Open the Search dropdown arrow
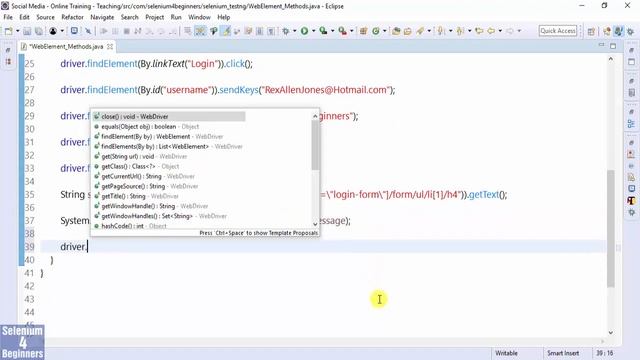This screenshot has width=640, height=360. (429, 31)
